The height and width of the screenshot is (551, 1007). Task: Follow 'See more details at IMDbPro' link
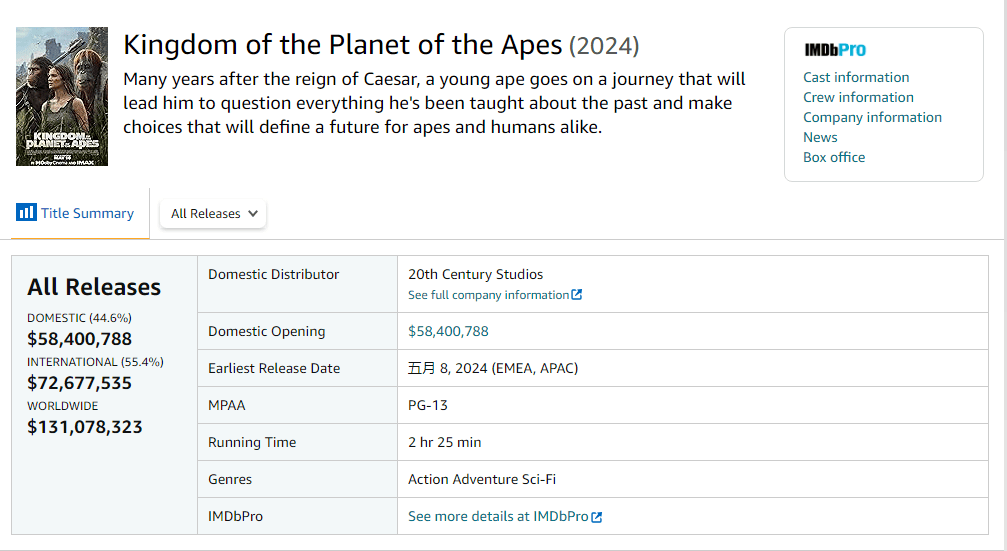point(498,516)
